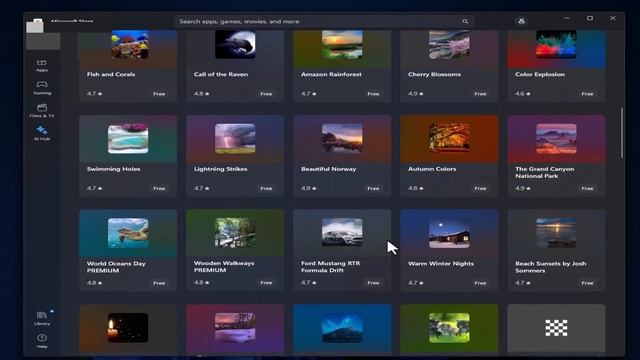Open Amazon Rainforest theme thumbnail
Screen dimensions: 640x360
tap(342, 44)
